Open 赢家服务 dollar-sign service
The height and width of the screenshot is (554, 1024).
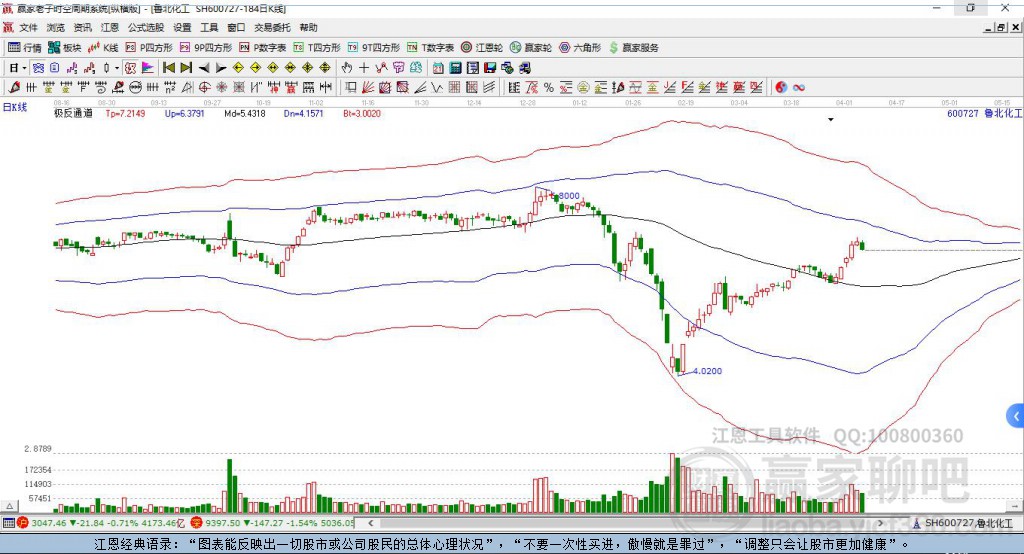[x=633, y=48]
